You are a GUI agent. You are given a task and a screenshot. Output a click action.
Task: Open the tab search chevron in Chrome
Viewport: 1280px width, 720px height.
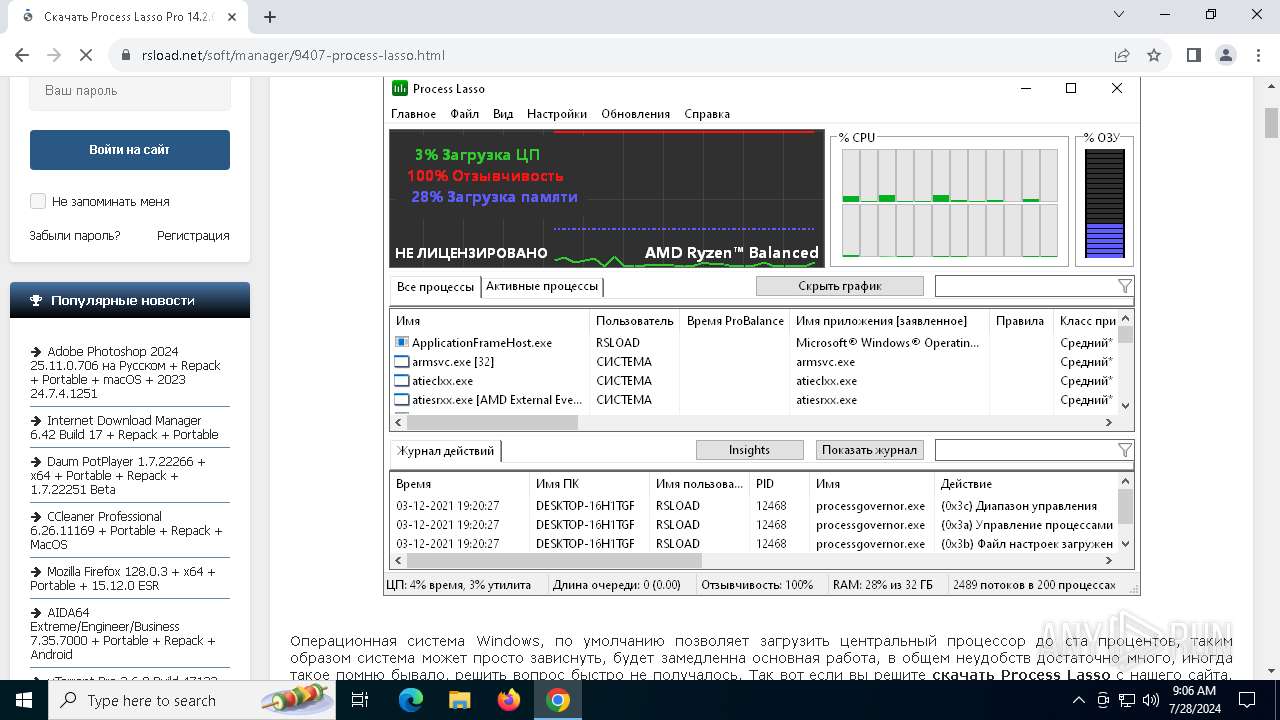(x=1119, y=15)
